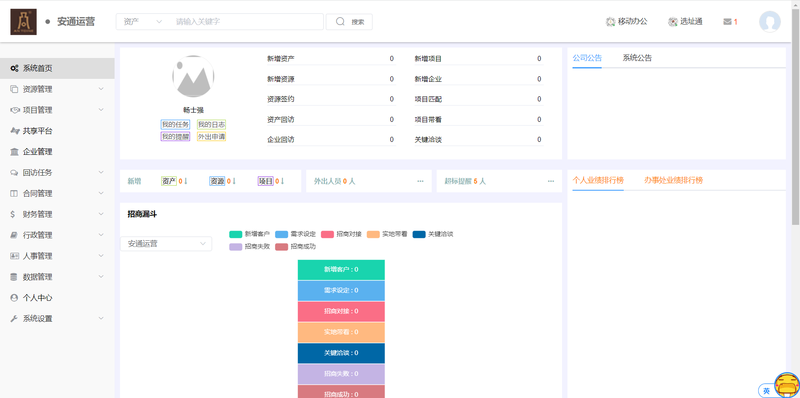This screenshot has width=800, height=398.
Task: Click the 财务管理 dollar icon
Action: point(13,214)
